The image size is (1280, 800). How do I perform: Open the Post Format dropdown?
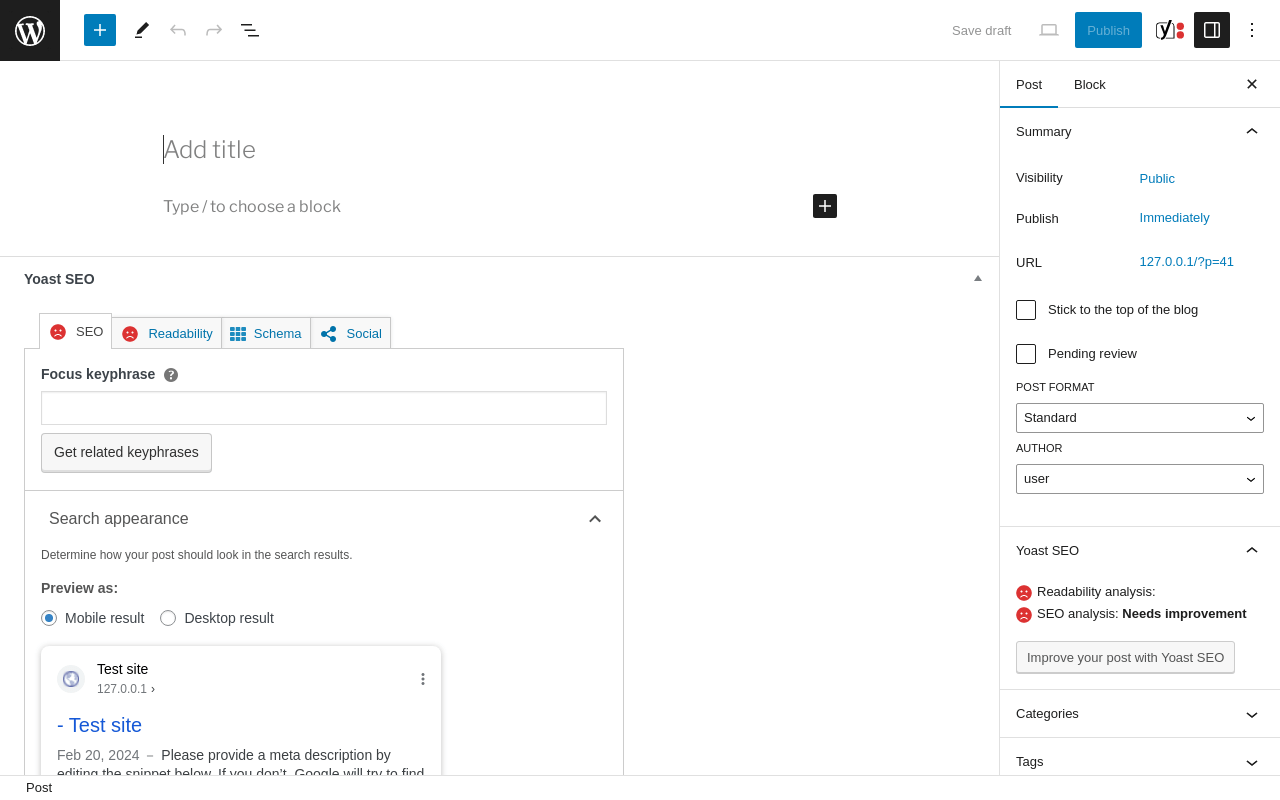click(x=1140, y=418)
